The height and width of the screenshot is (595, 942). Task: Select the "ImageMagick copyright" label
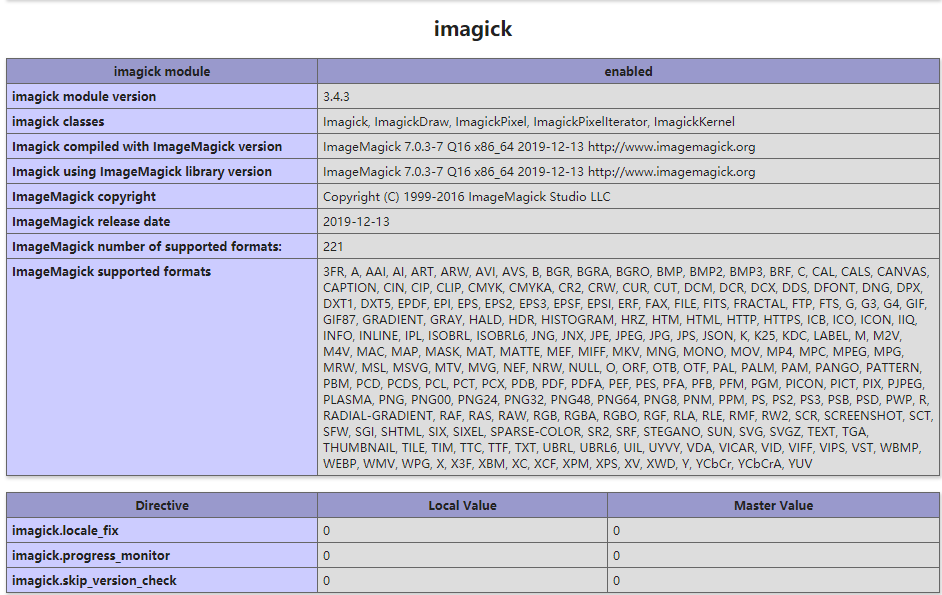[x=84, y=197]
